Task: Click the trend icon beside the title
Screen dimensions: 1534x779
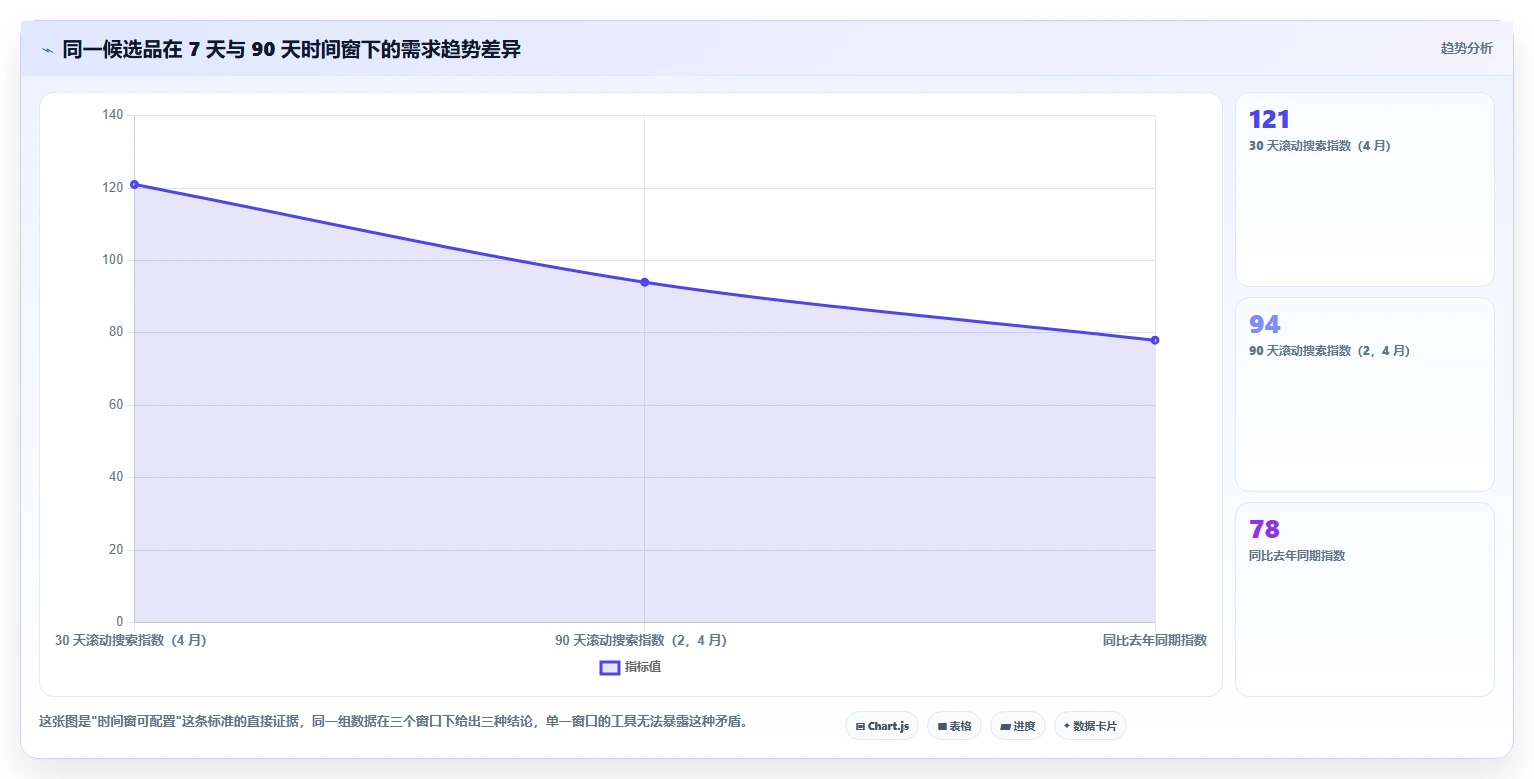Action: coord(47,50)
